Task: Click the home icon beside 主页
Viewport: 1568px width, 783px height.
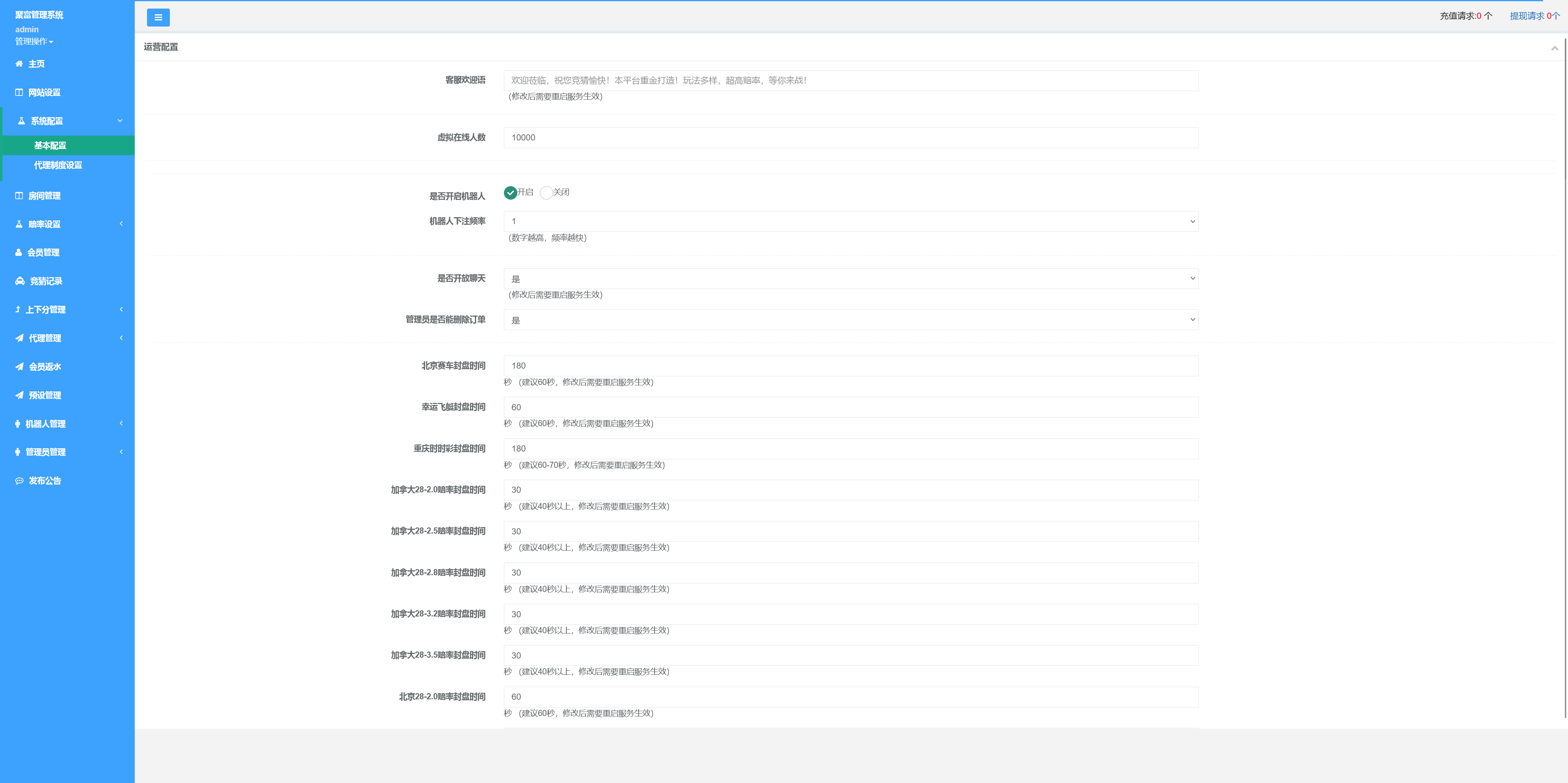Action: point(19,64)
